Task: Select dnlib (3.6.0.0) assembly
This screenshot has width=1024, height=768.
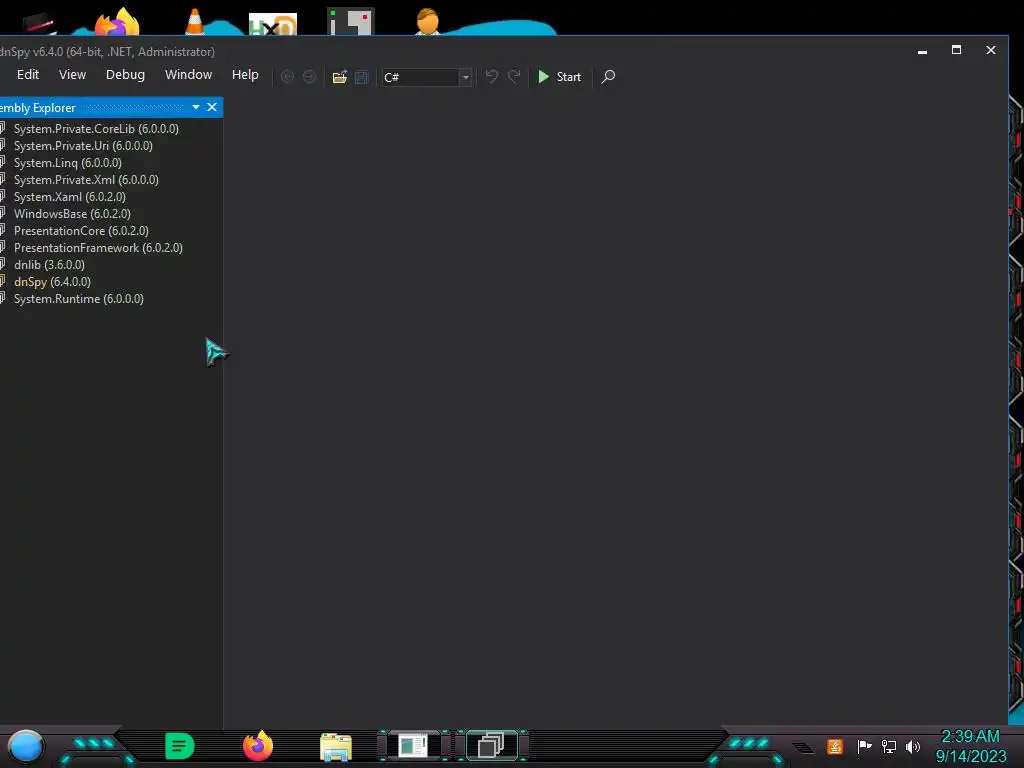Action: [49, 264]
